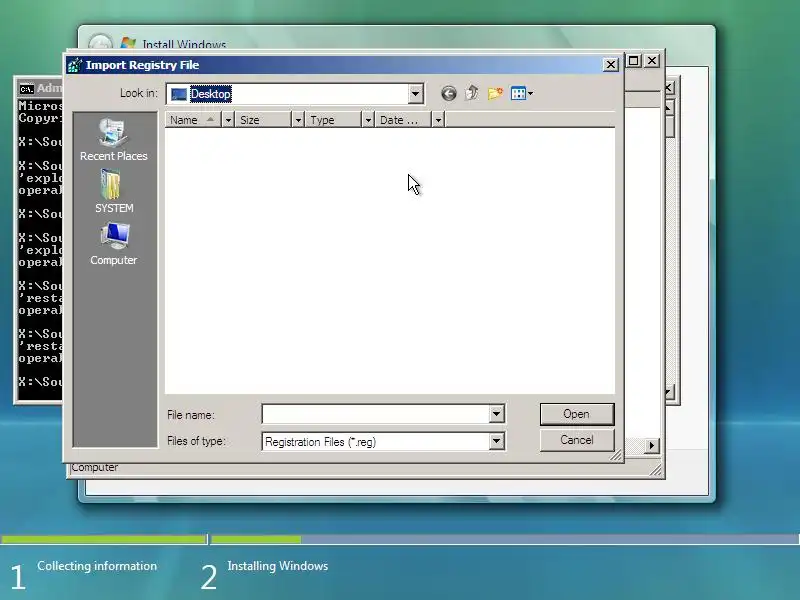
Task: Close the Registry Editor window behind
Action: [652, 61]
